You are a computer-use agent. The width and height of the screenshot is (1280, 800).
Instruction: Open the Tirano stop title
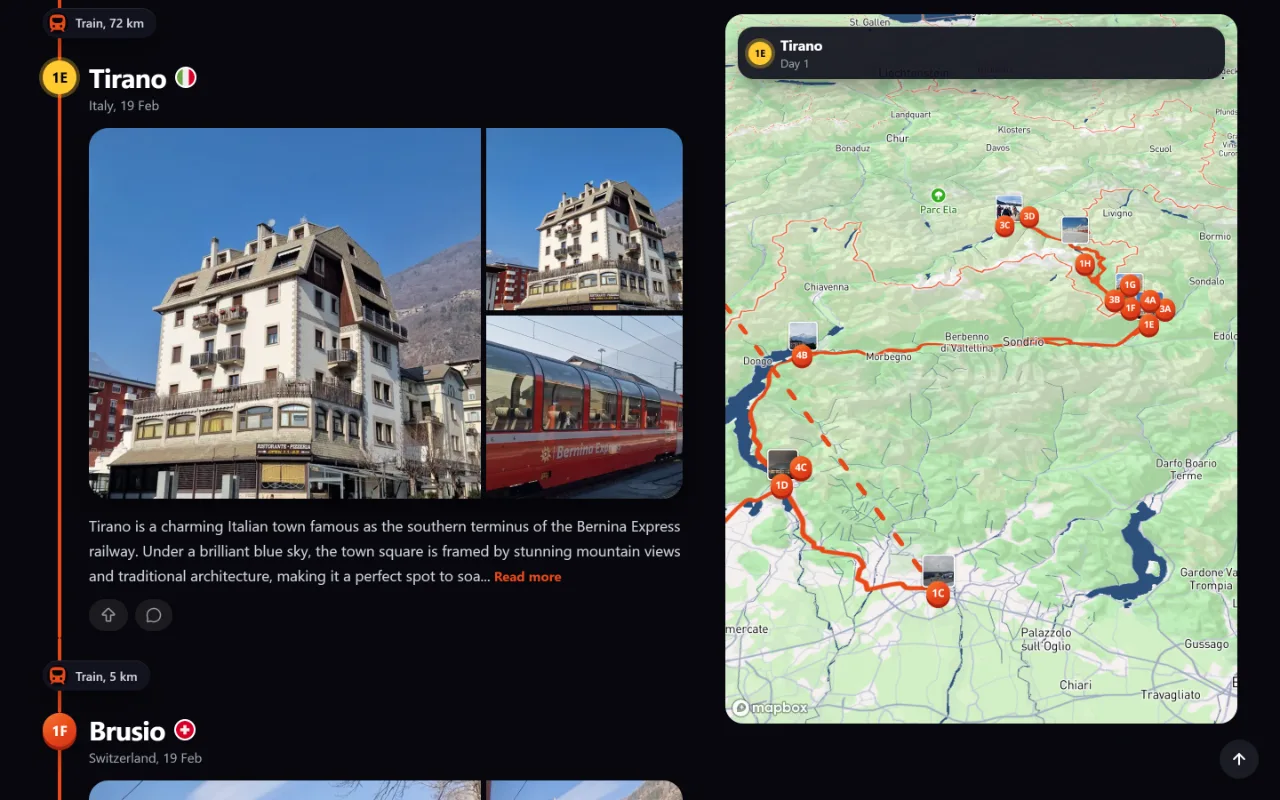coord(127,78)
